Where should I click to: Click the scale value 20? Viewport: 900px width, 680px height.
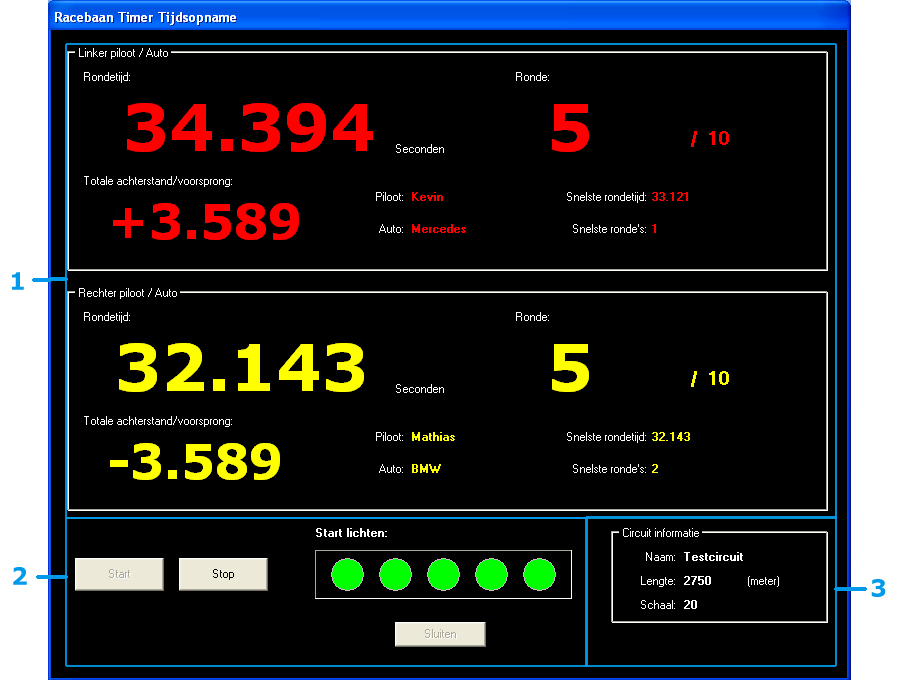point(690,605)
